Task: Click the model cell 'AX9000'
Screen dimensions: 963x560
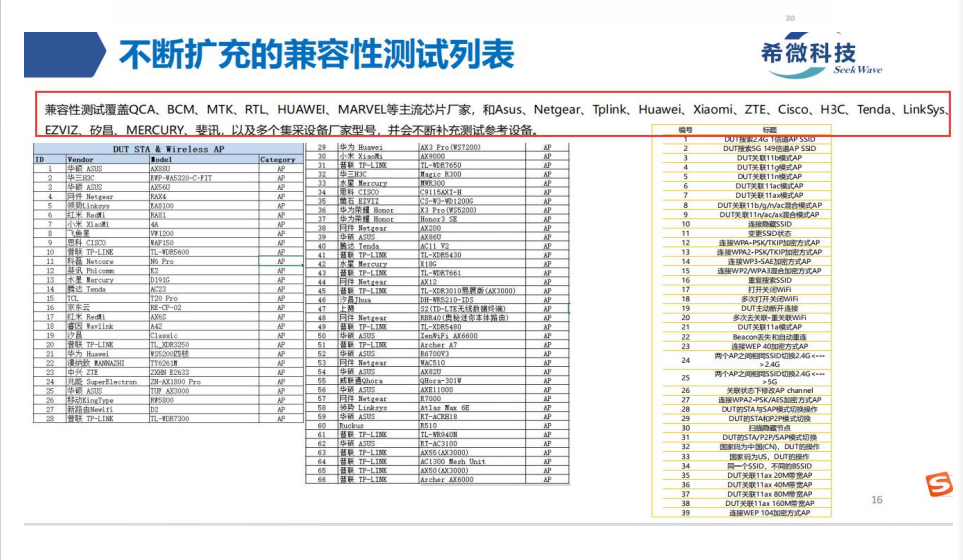Action: coord(431,156)
